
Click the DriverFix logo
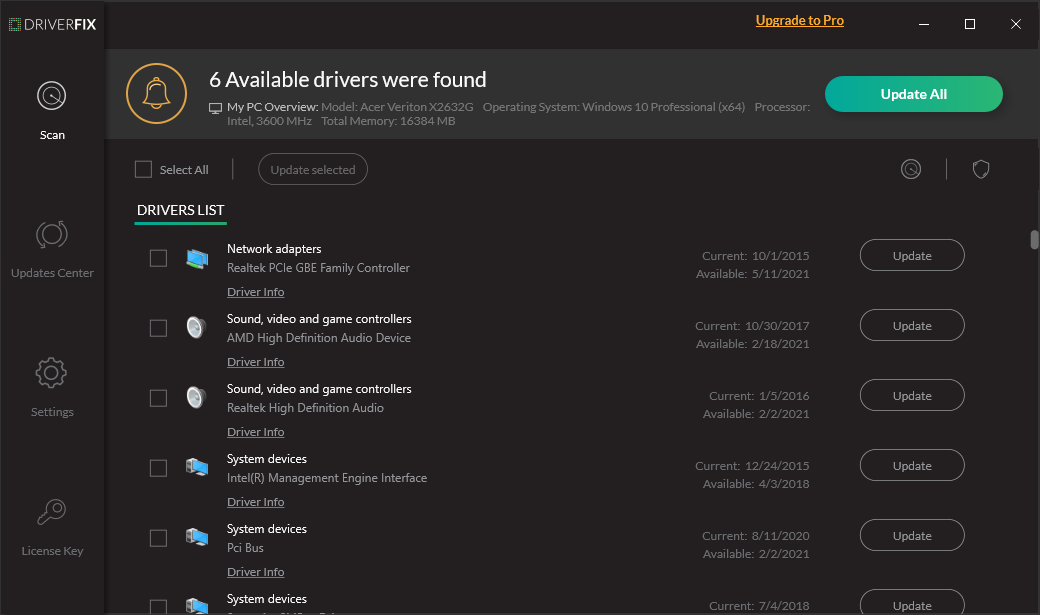(x=54, y=24)
